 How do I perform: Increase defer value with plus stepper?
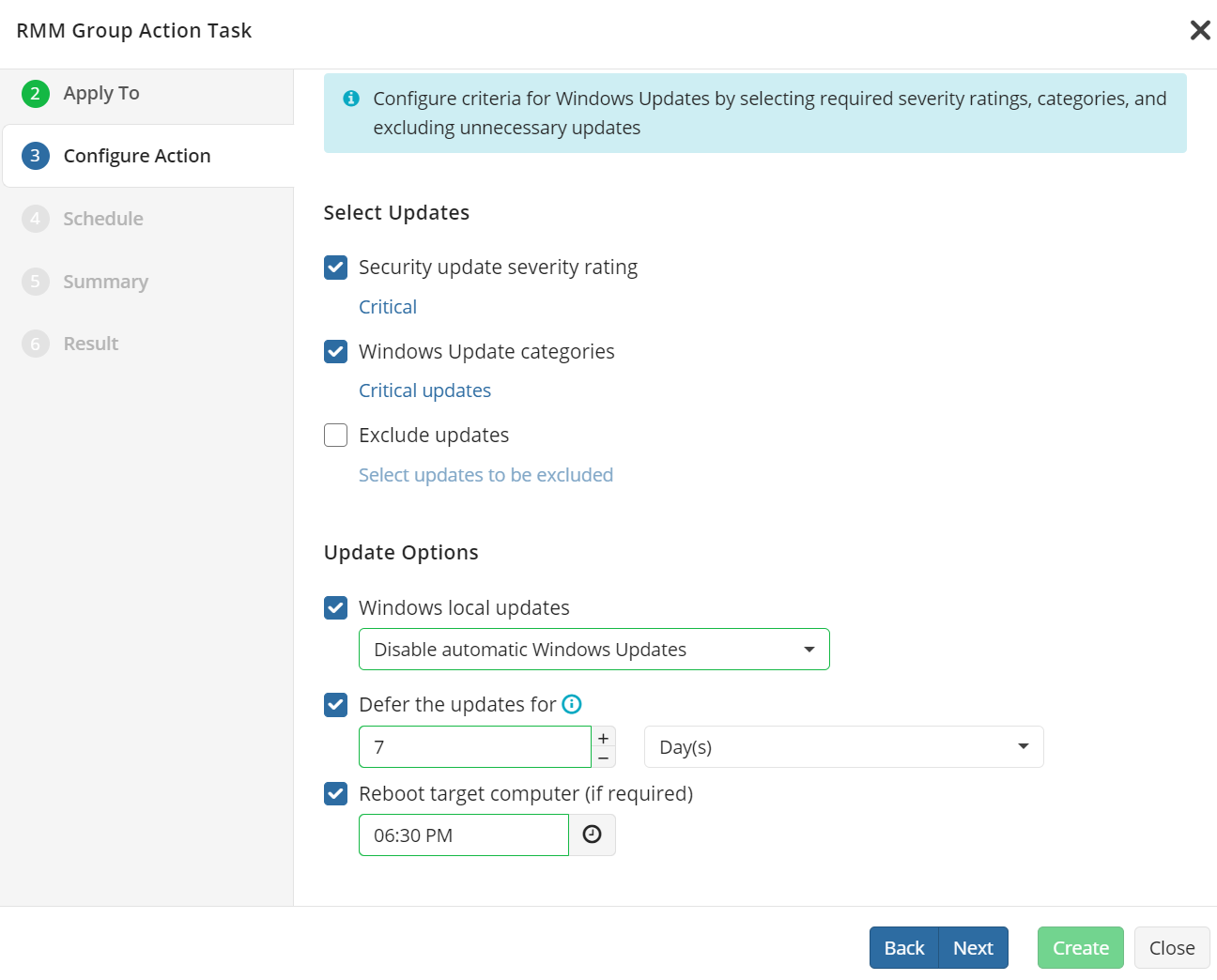pyautogui.click(x=604, y=738)
